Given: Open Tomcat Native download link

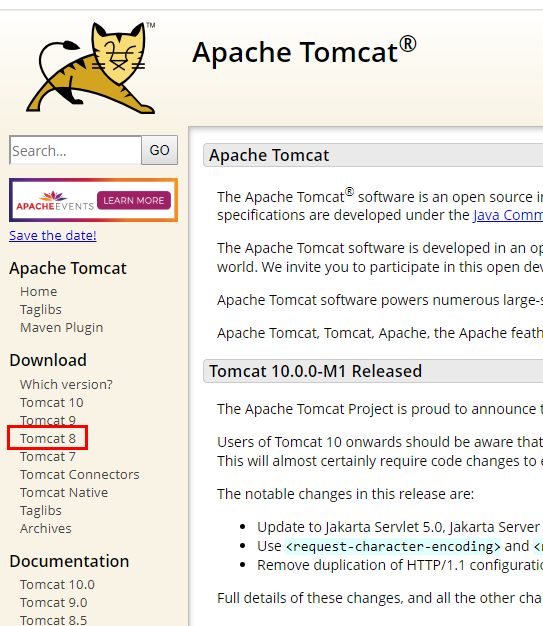Looking at the screenshot, I should point(64,492).
